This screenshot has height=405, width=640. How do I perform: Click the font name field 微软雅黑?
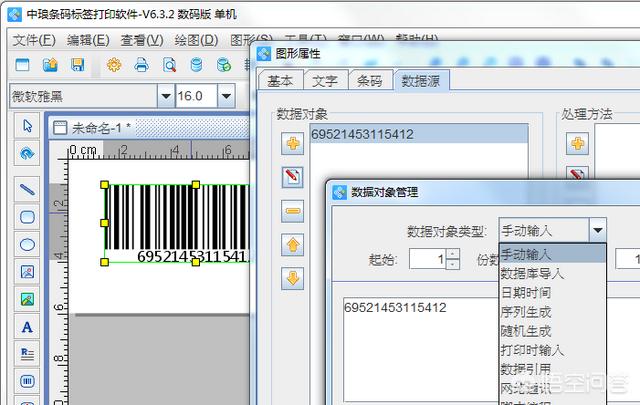click(x=84, y=96)
